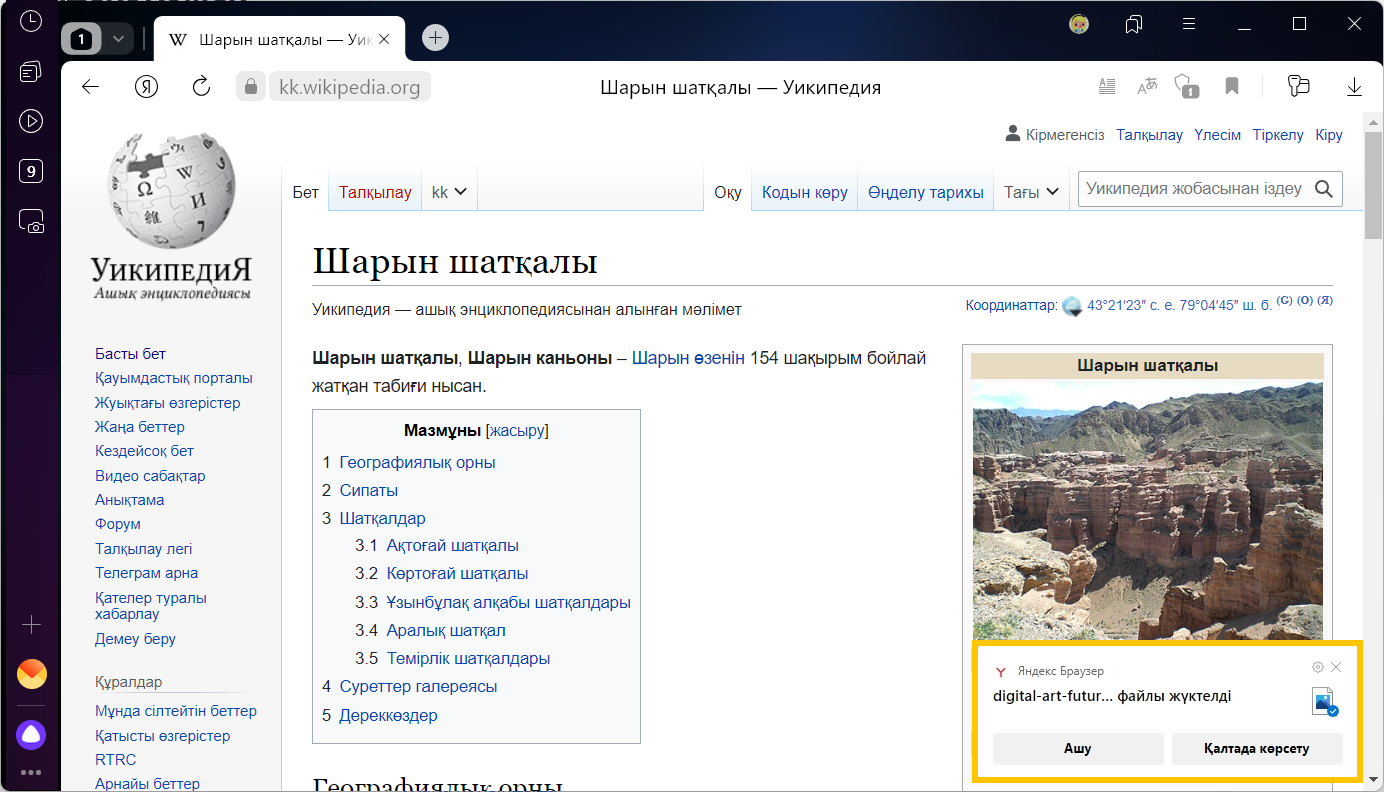The width and height of the screenshot is (1384, 792).
Task: Open notification settings gear icon
Action: [x=1317, y=667]
